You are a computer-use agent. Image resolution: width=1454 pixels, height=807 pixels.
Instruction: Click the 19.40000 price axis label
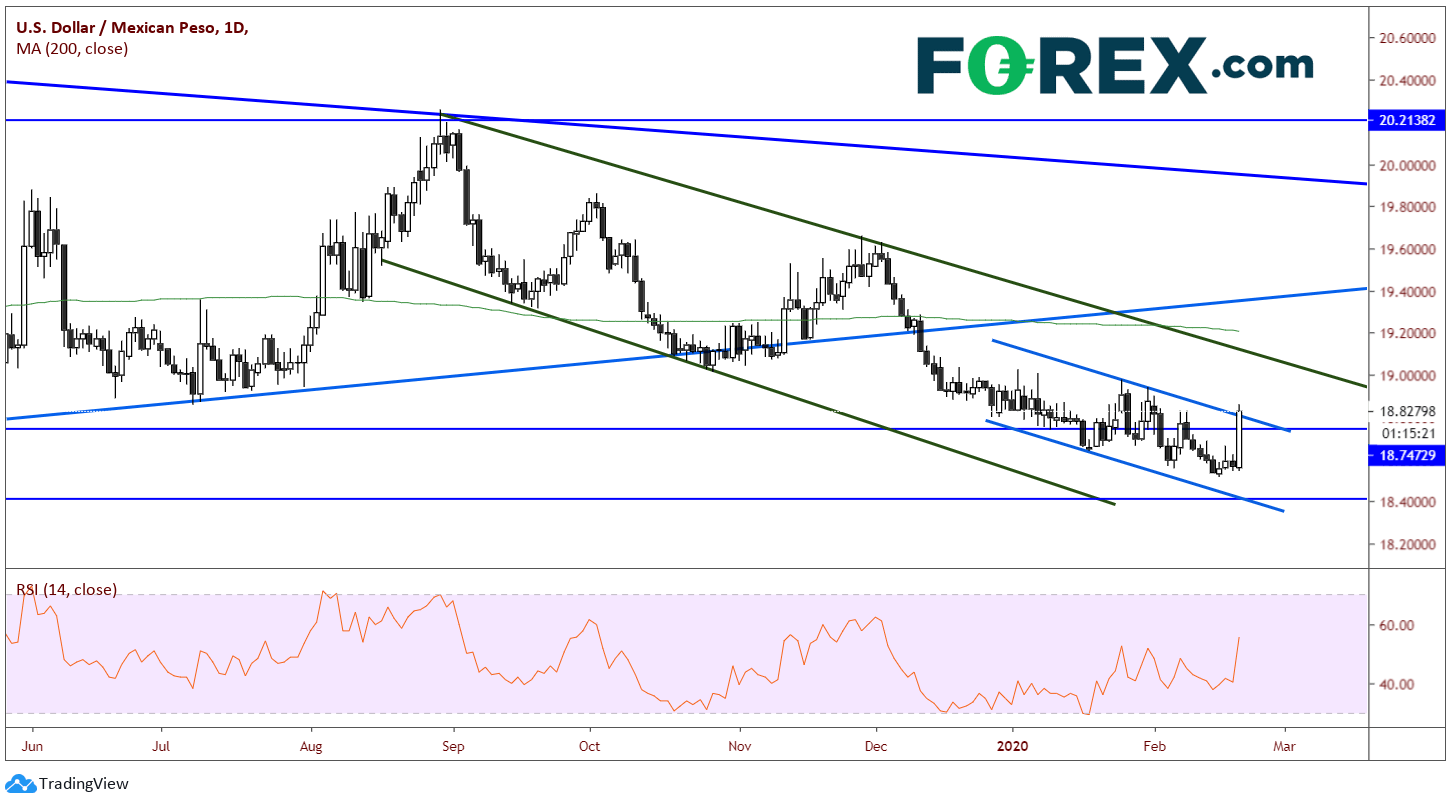pos(1408,292)
